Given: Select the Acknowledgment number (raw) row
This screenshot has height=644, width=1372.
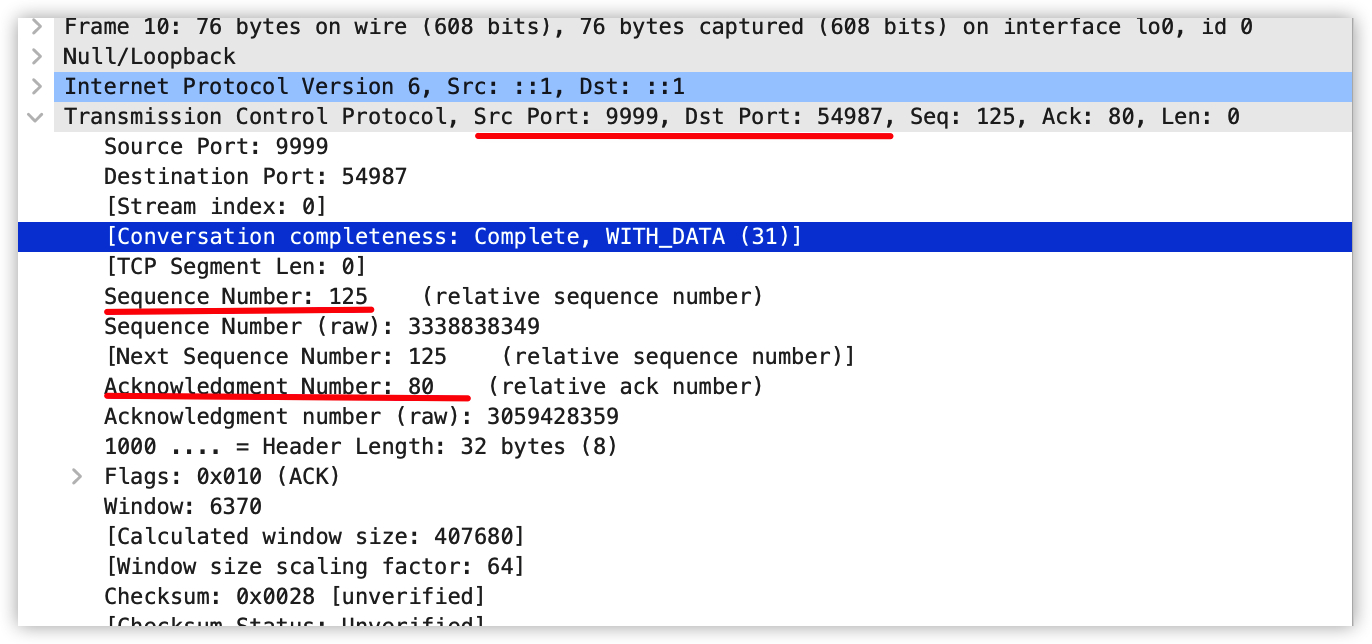Looking at the screenshot, I should pos(361,417).
